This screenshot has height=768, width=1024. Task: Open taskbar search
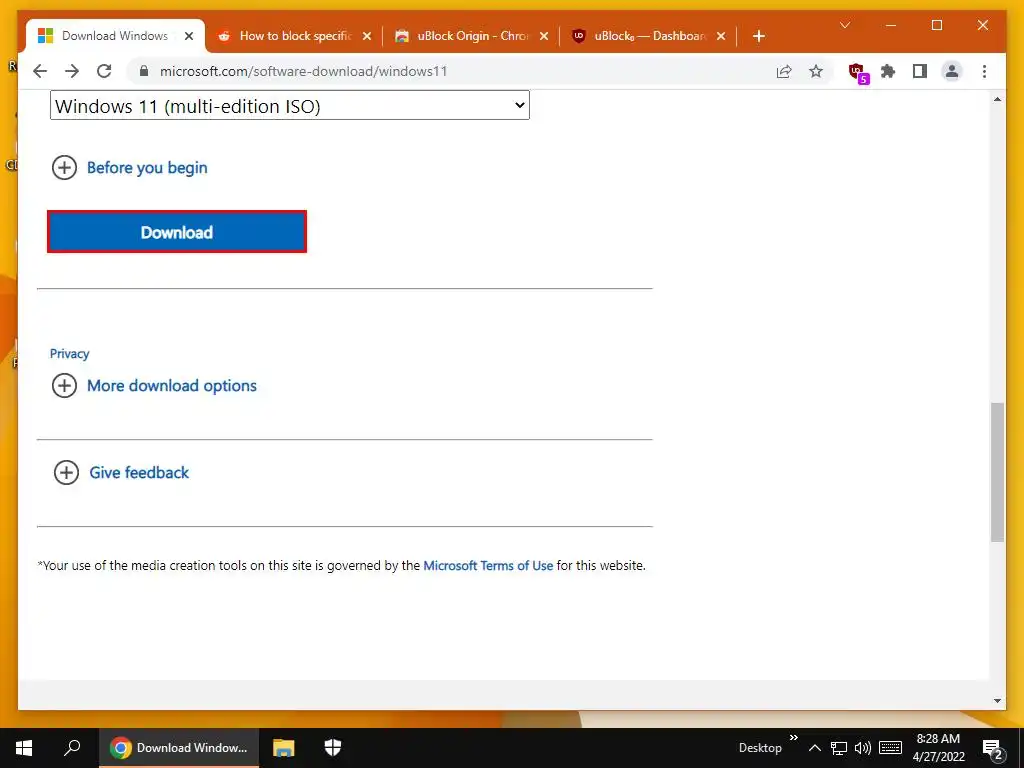72,748
